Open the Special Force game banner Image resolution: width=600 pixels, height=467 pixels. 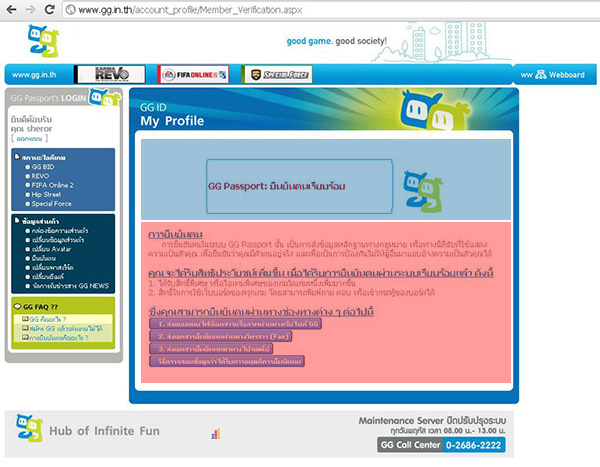[x=276, y=74]
